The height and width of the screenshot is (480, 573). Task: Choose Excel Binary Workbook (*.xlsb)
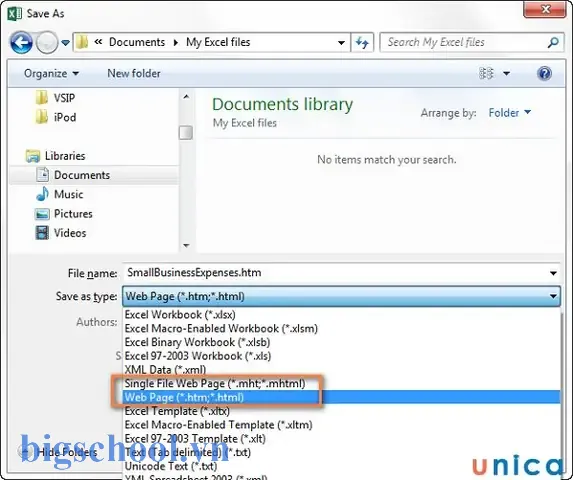pyautogui.click(x=341, y=342)
